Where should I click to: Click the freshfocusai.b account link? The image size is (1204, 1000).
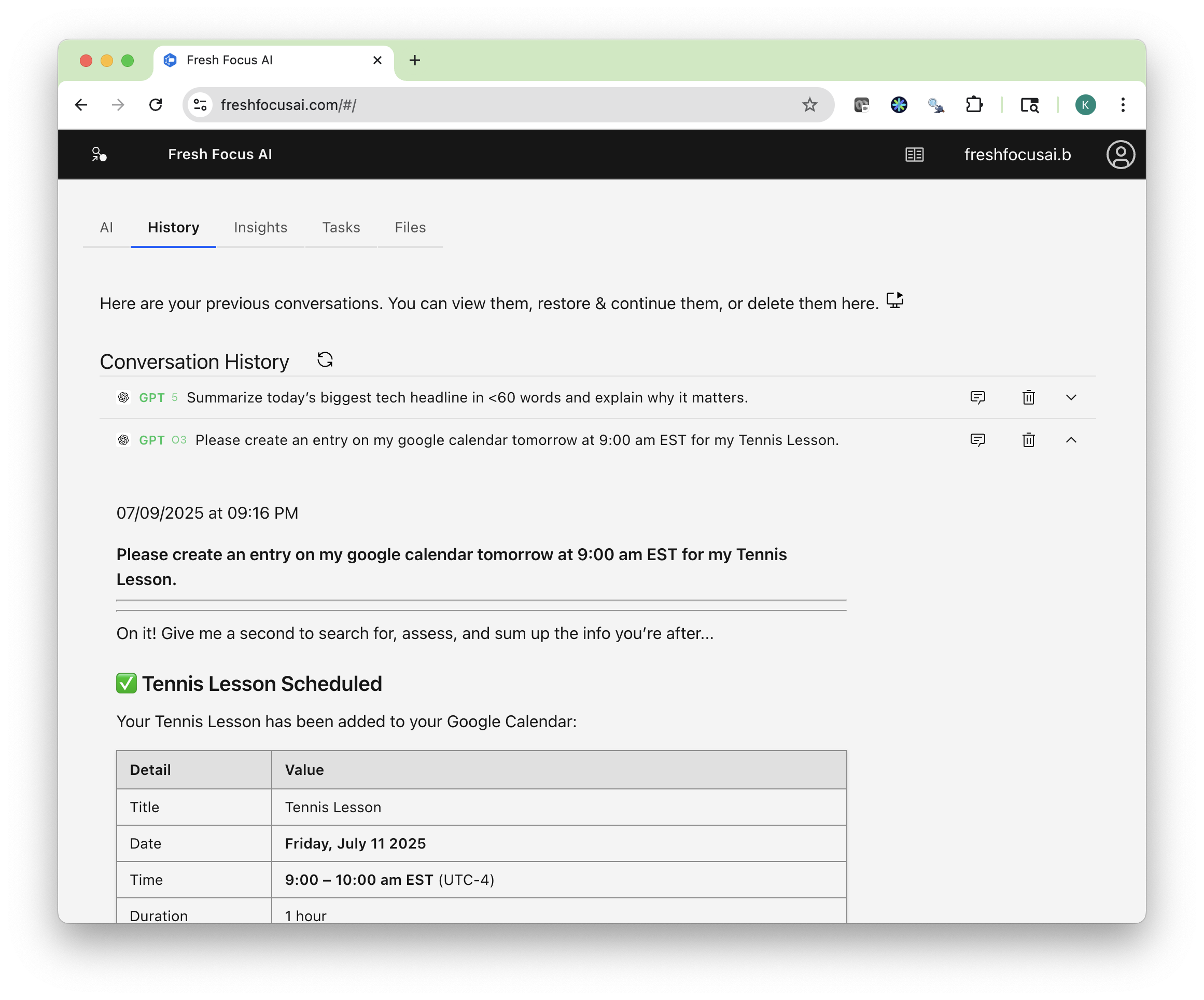click(1017, 155)
